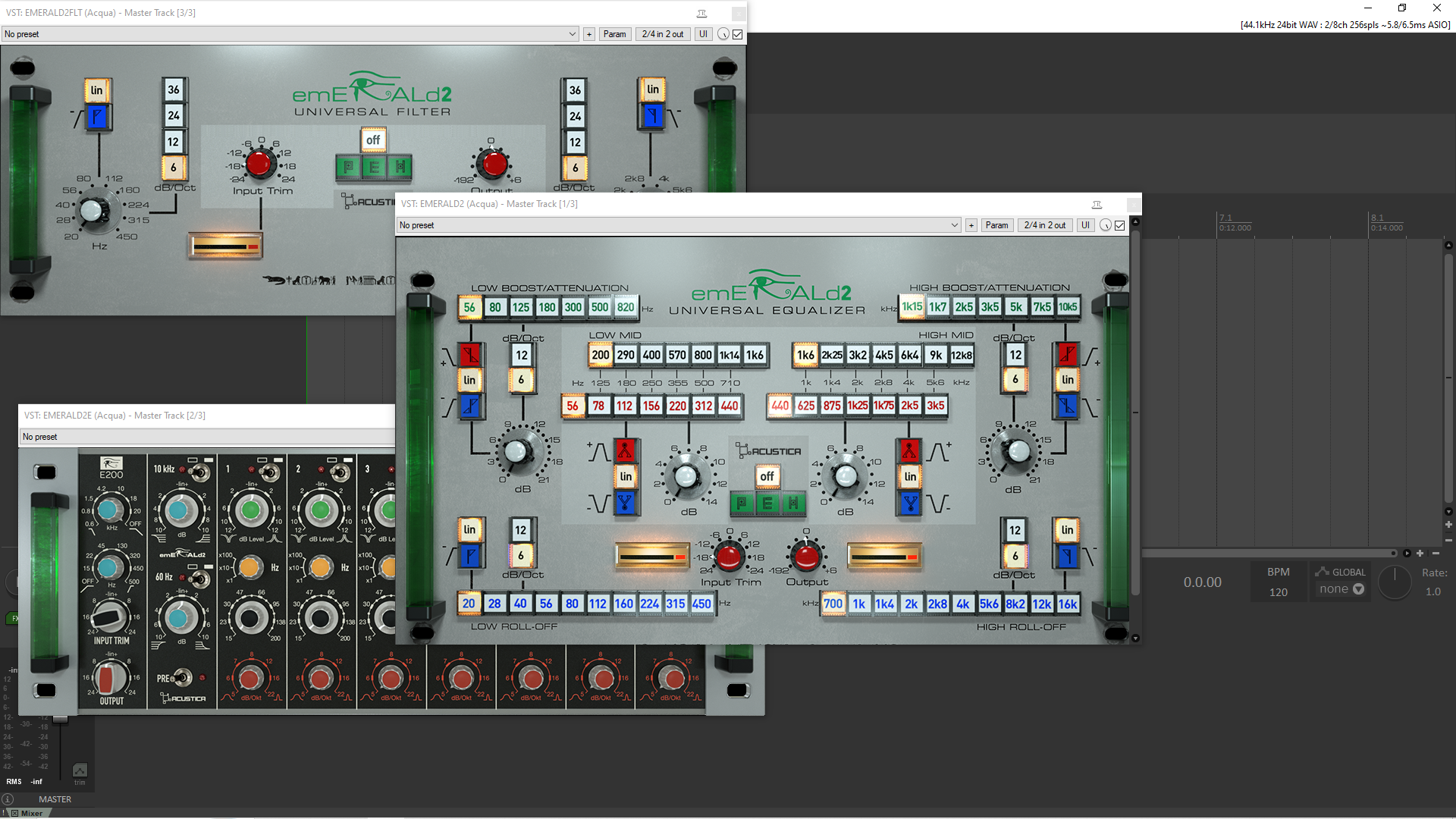1456x819 pixels.
Task: Click the UI button in the plugin header
Action: (1084, 224)
